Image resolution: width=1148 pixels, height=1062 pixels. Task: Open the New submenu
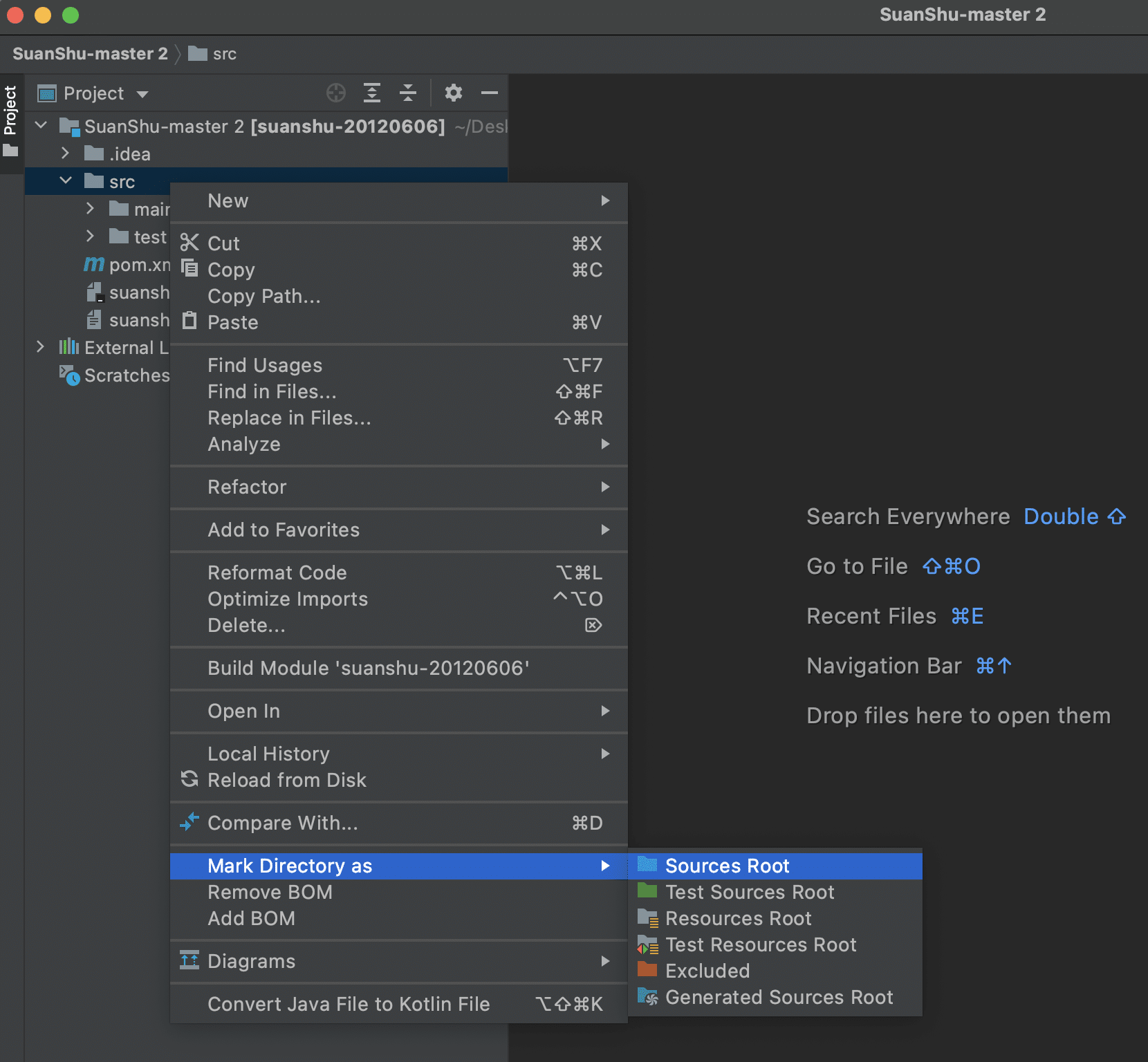click(x=399, y=201)
